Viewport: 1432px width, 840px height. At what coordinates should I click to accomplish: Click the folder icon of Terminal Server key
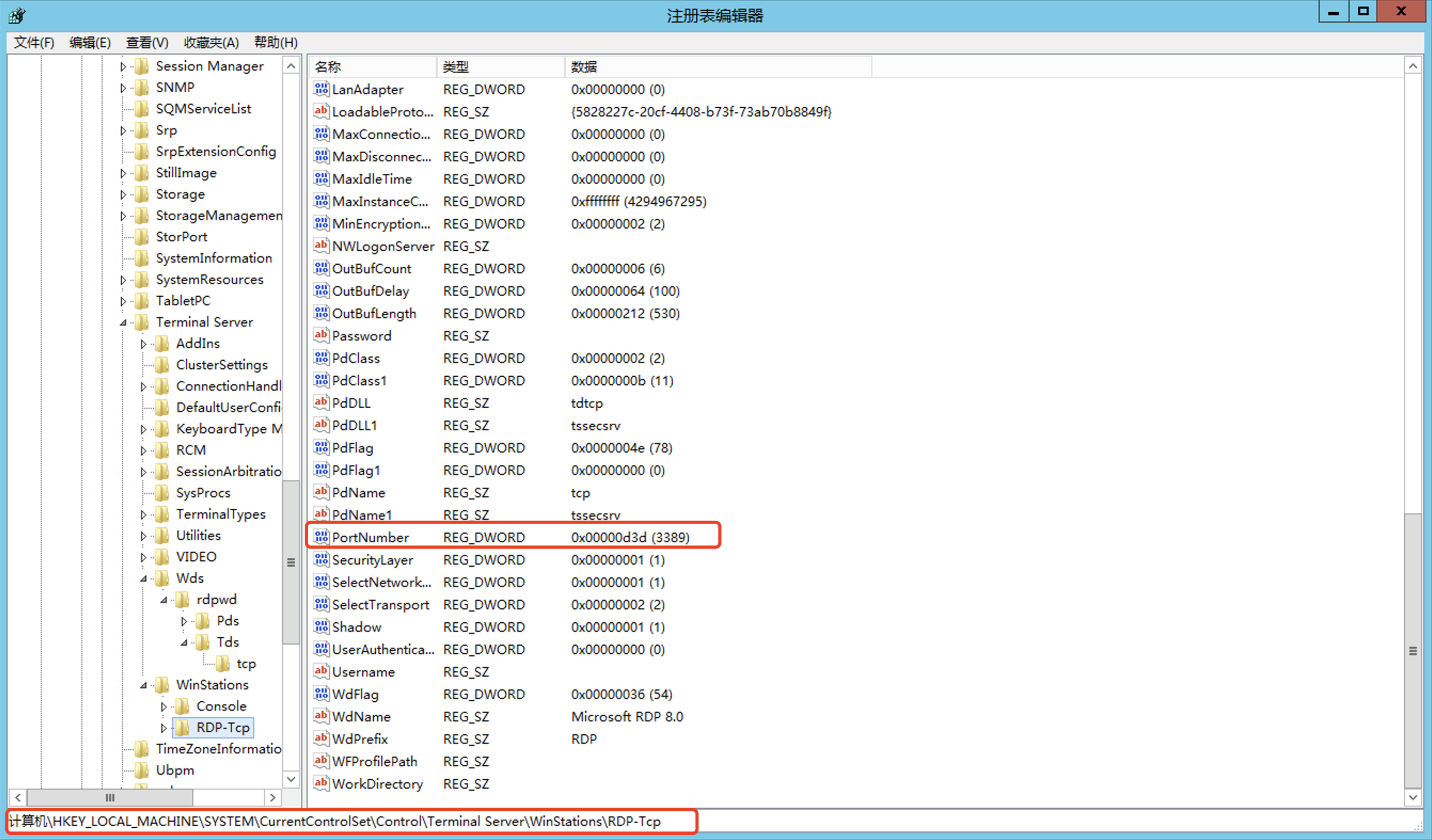coord(141,322)
